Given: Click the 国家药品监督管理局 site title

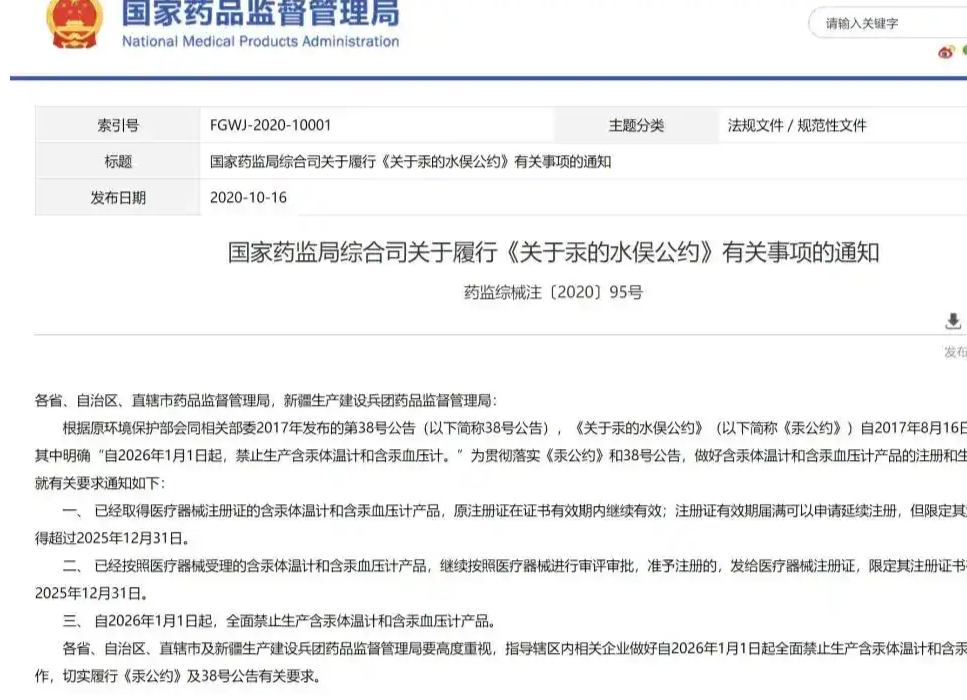Looking at the screenshot, I should click(x=260, y=13).
